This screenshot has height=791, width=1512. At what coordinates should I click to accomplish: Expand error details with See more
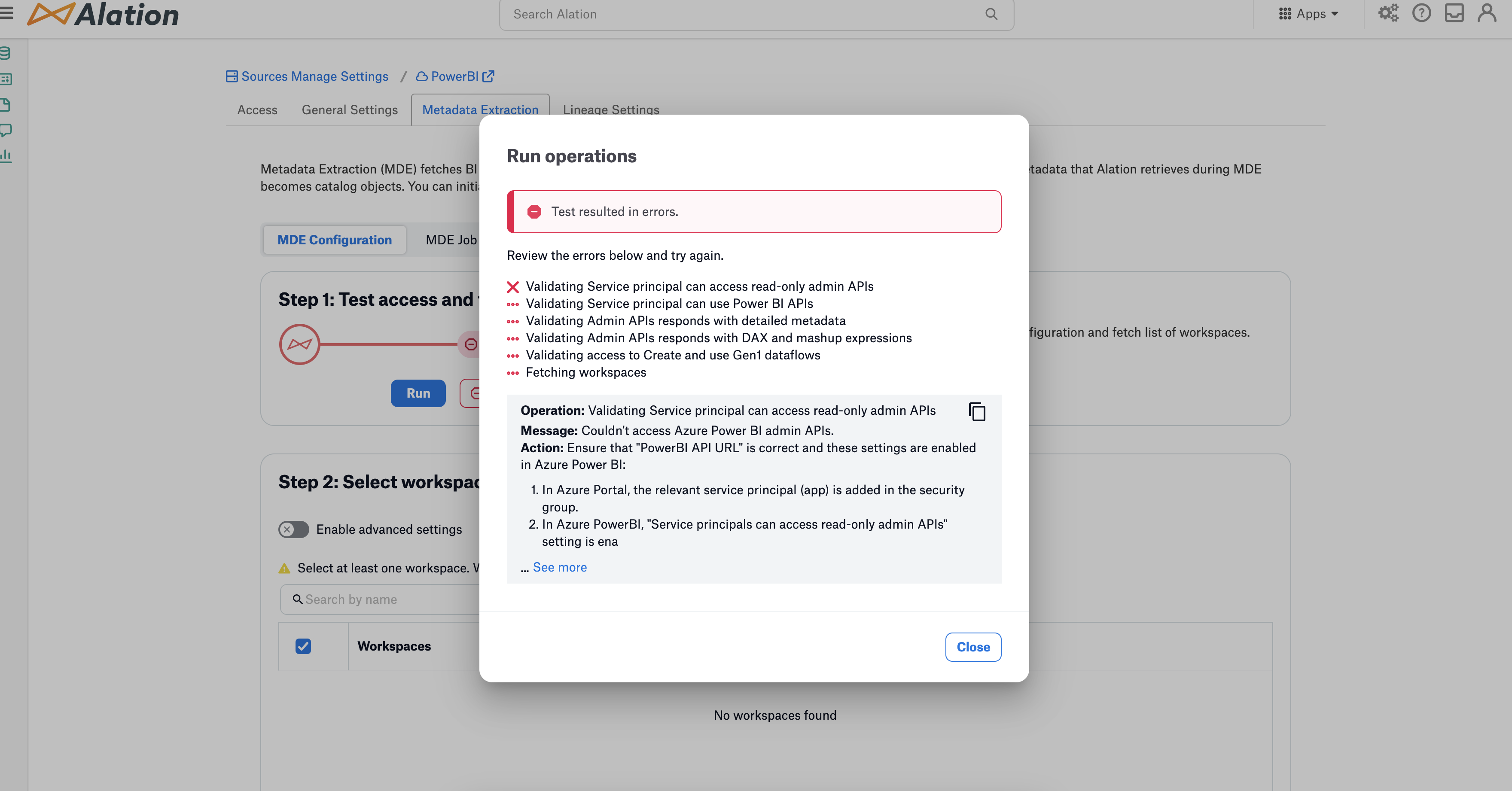pyautogui.click(x=559, y=567)
